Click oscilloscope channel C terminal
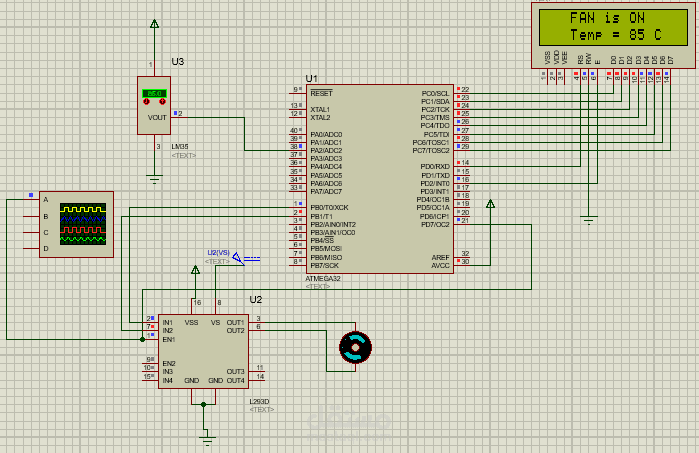 tap(31, 232)
